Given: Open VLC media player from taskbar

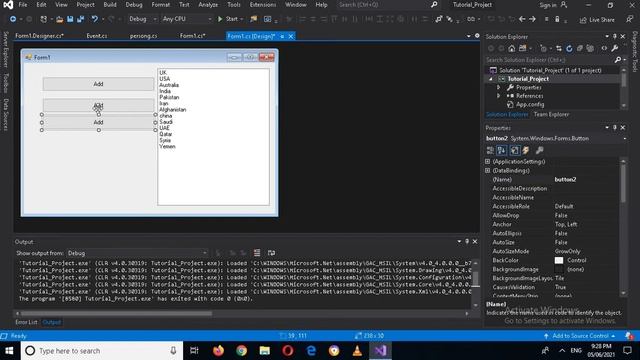Looking at the screenshot, I should tap(357, 351).
